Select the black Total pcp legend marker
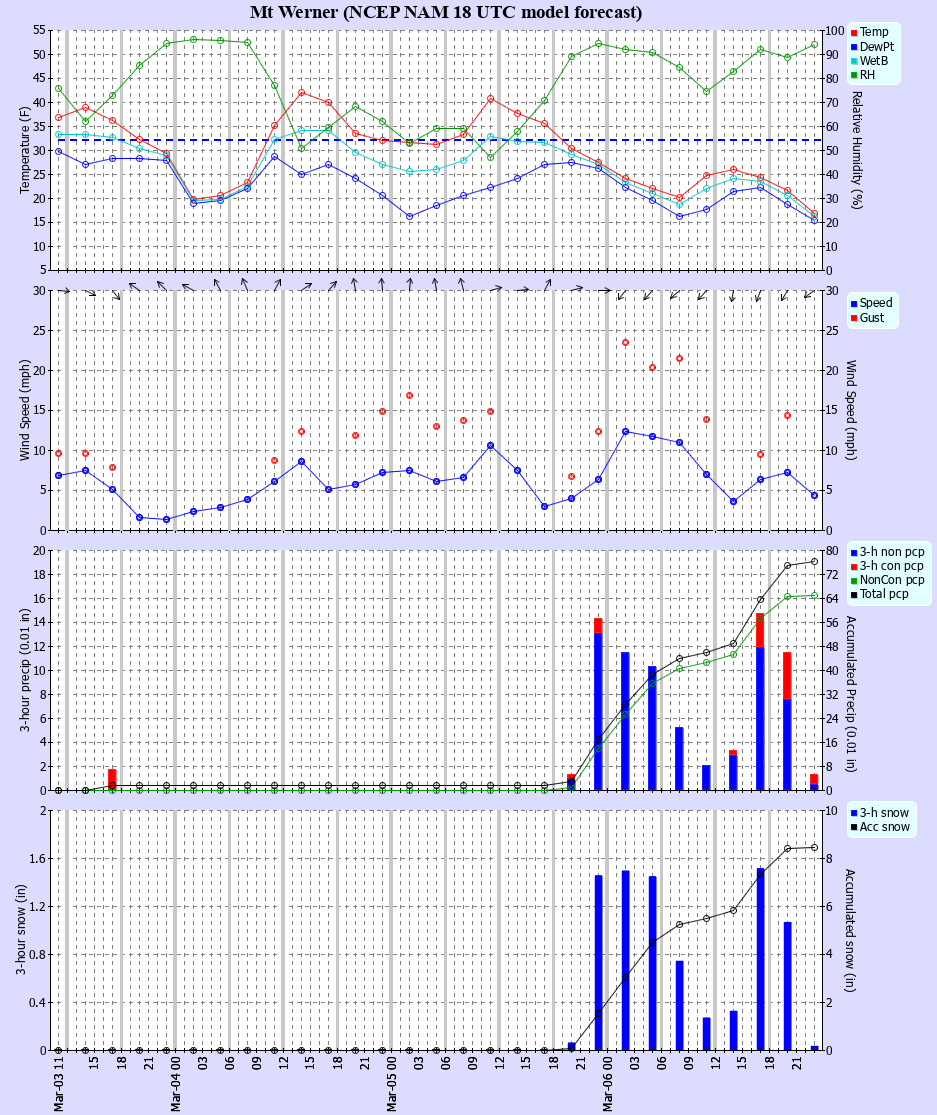This screenshot has height=1115, width=937. 852,594
